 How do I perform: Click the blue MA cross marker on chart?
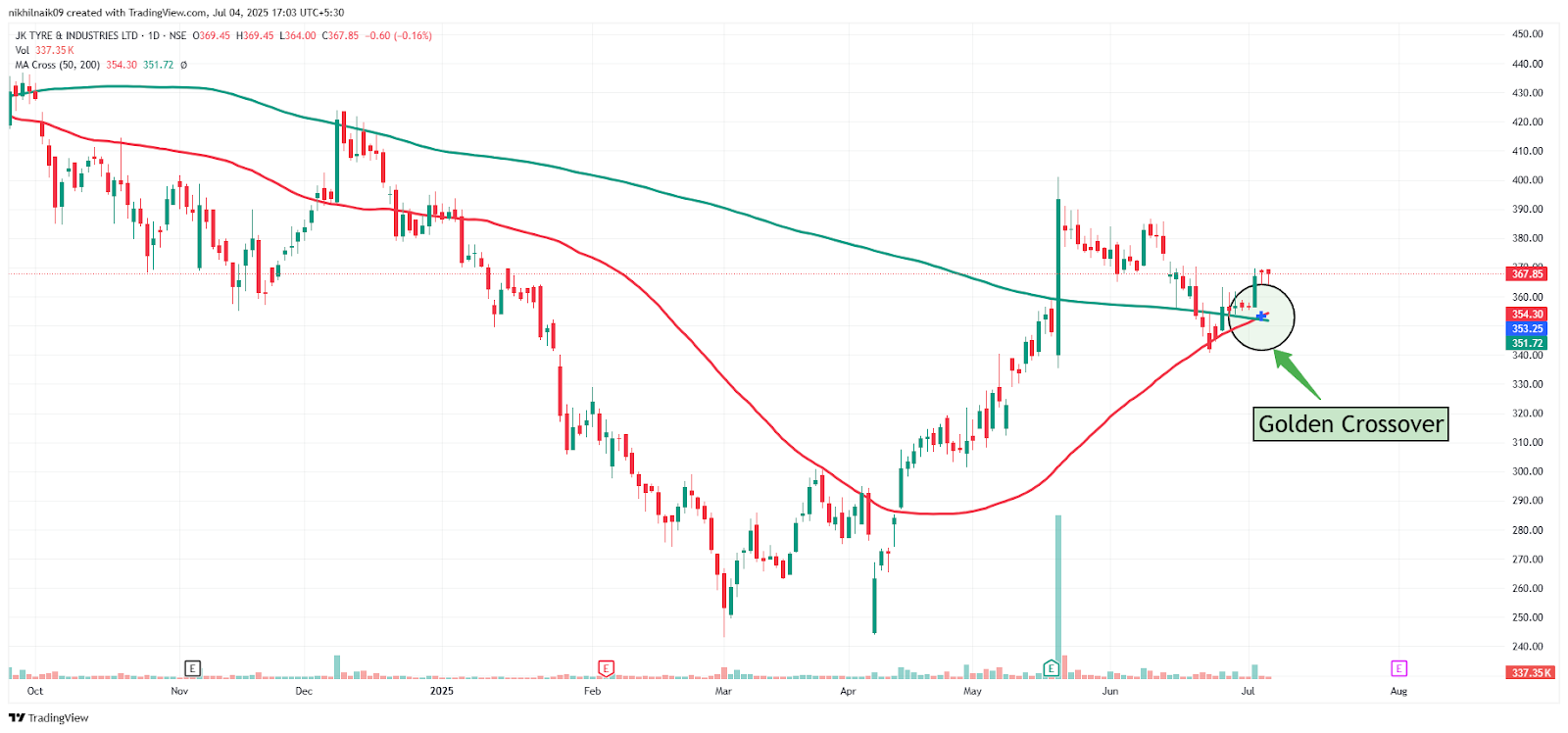[1260, 316]
